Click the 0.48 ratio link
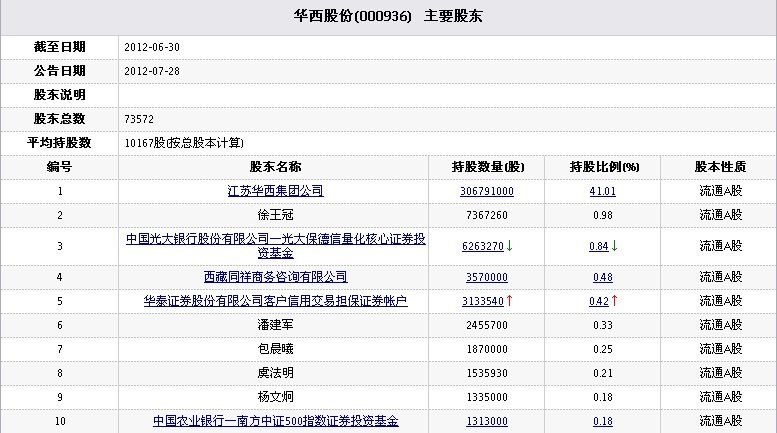Image resolution: width=777 pixels, height=433 pixels. coord(603,277)
